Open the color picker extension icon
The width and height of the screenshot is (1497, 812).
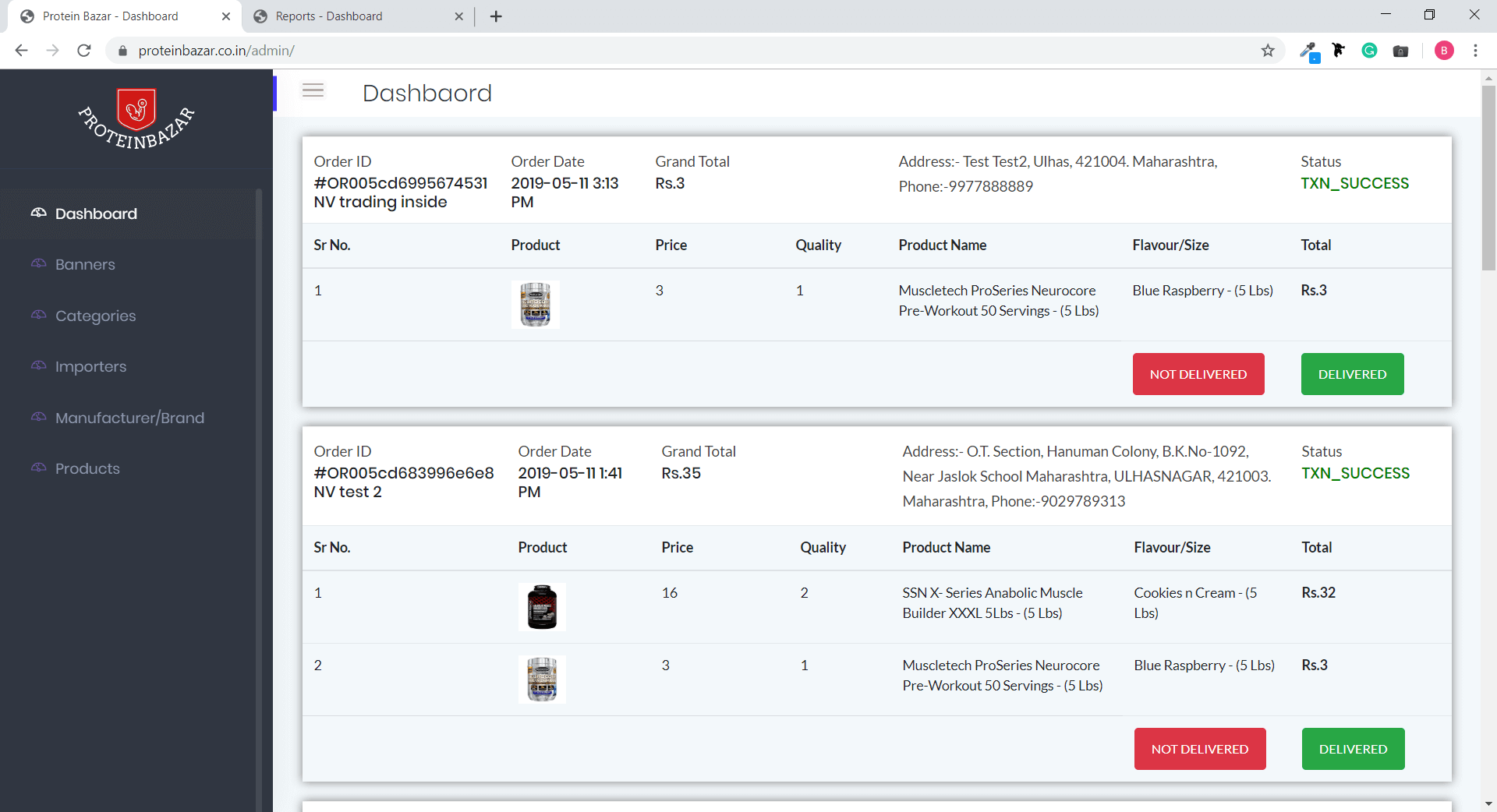(1308, 51)
